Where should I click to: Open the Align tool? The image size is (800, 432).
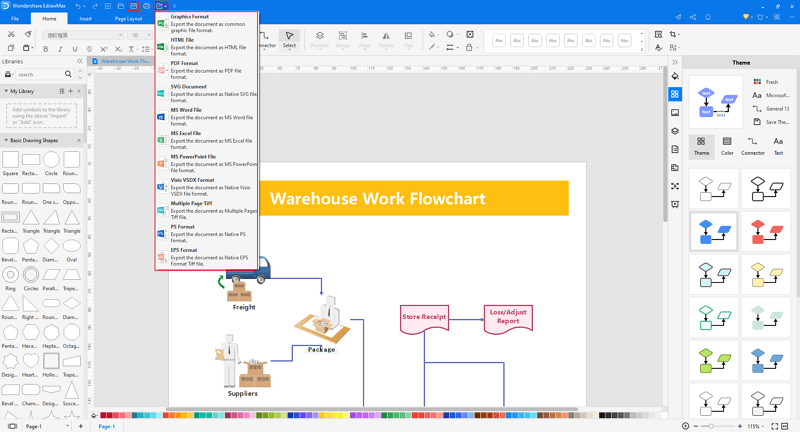click(364, 39)
